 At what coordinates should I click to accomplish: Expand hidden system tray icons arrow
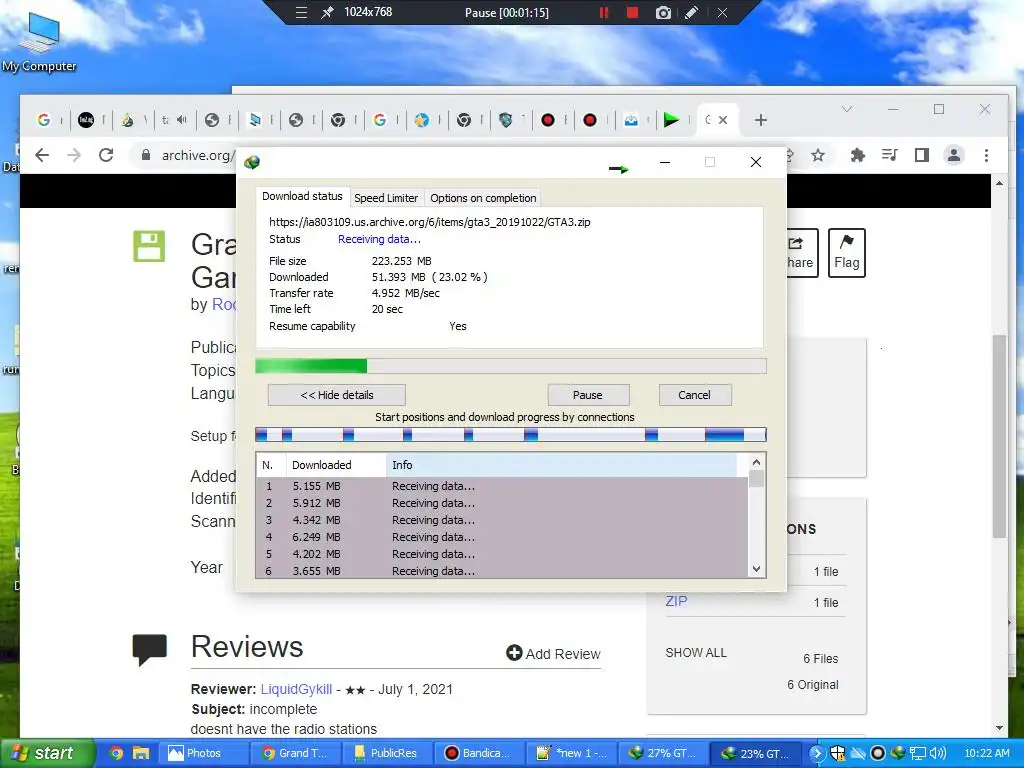click(x=816, y=754)
